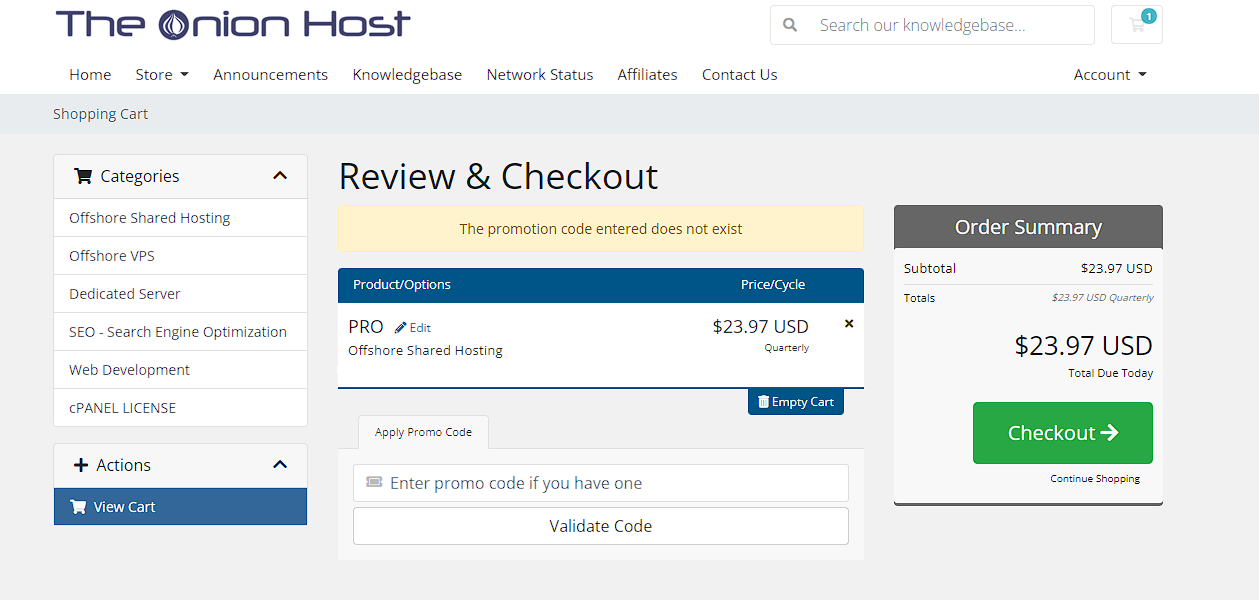Open Affiliates menu item
Image resolution: width=1259 pixels, height=600 pixels.
(x=647, y=75)
